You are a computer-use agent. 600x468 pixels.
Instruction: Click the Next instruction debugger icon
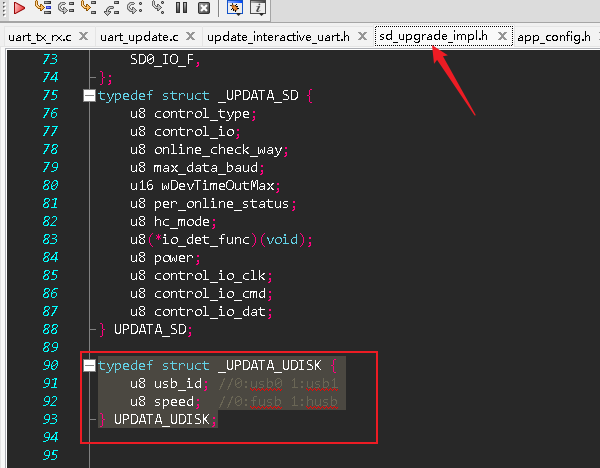(x=135, y=7)
